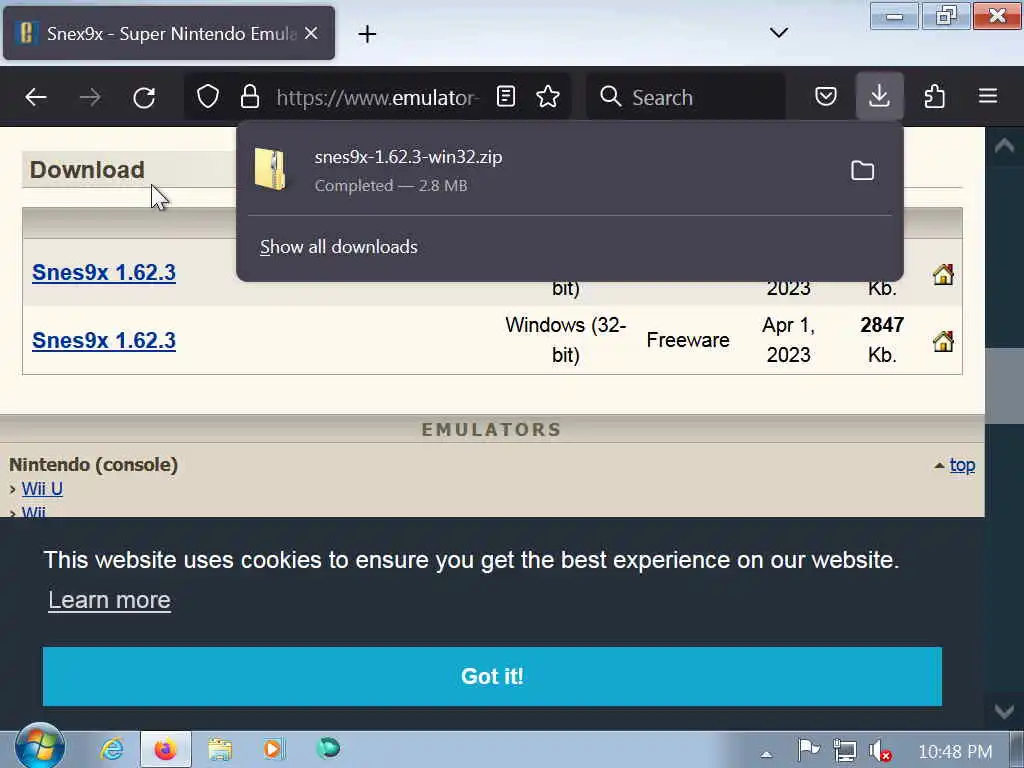Open the Windows Start menu
The height and width of the screenshot is (768, 1024).
coord(40,747)
